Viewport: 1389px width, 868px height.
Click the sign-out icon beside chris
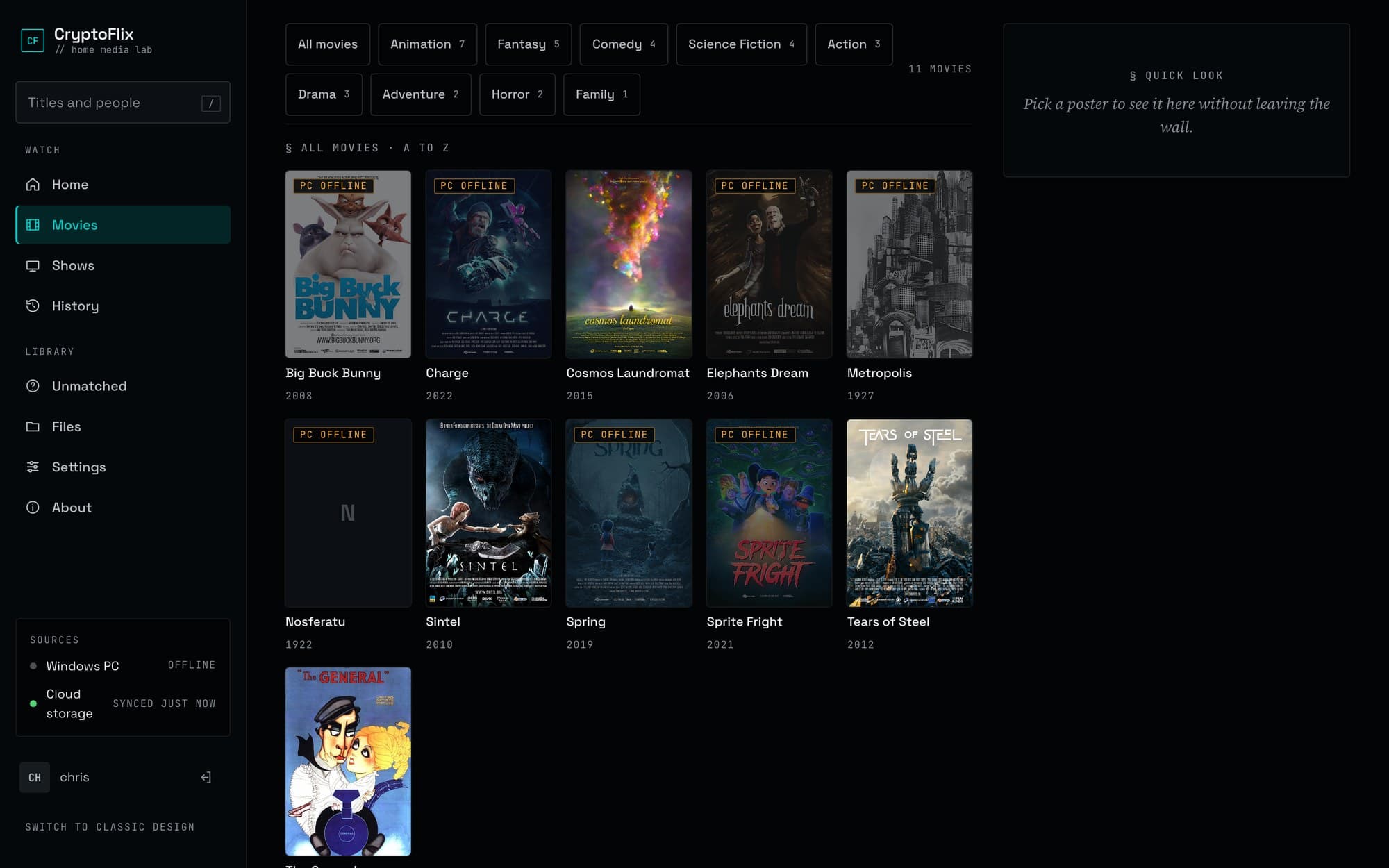click(206, 777)
